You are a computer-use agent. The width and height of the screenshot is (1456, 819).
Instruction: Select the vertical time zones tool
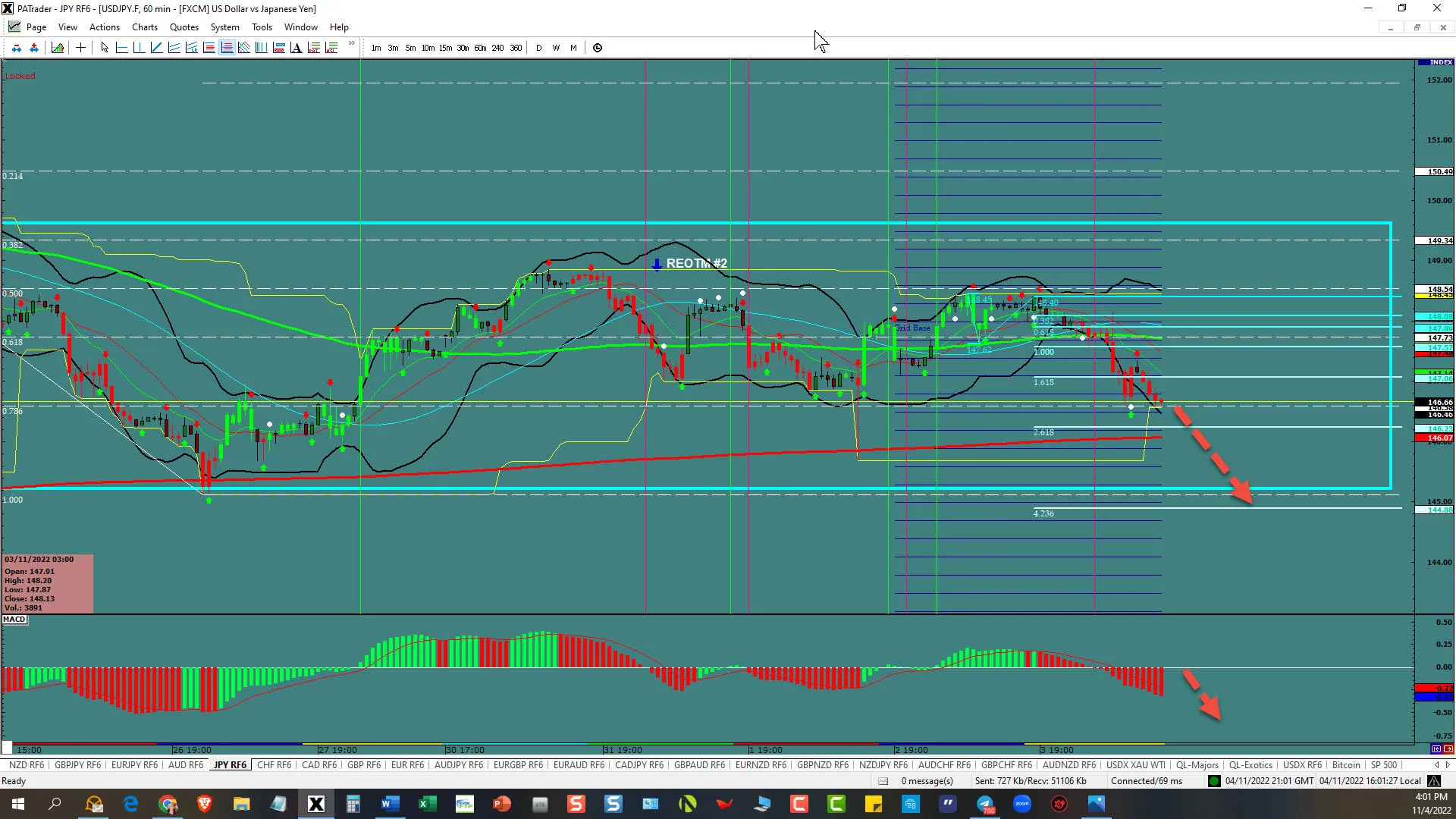coord(262,48)
